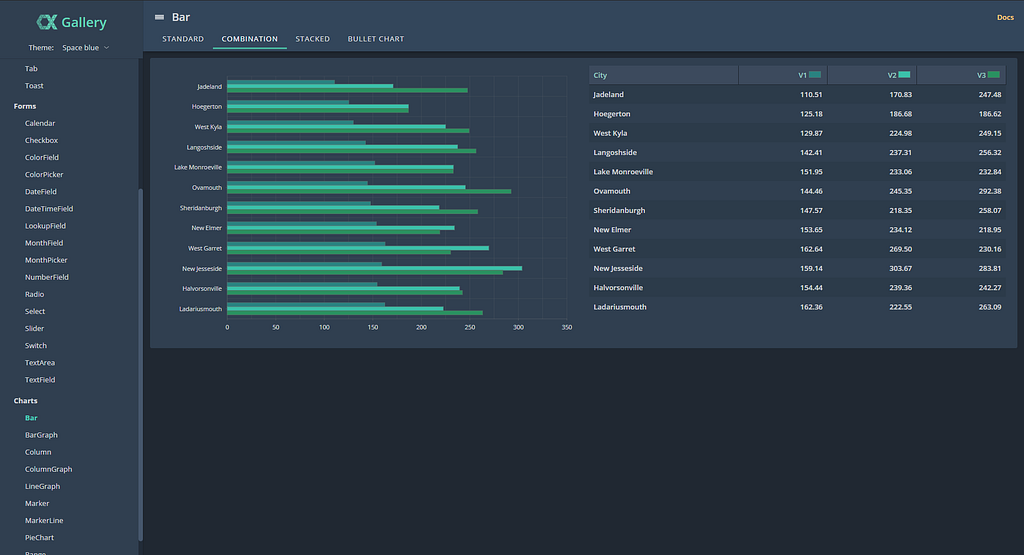Sort table by the City column header
Image resolution: width=1024 pixels, height=555 pixels.
coord(664,75)
